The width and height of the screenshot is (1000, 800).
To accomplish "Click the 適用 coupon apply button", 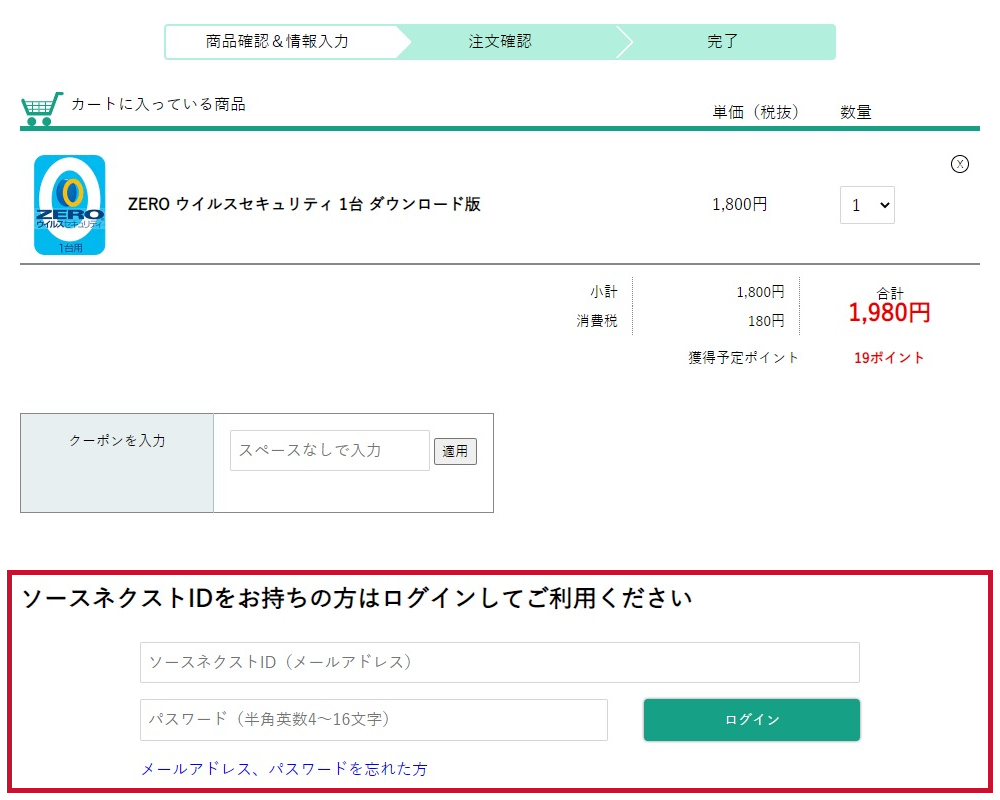I will (x=455, y=450).
